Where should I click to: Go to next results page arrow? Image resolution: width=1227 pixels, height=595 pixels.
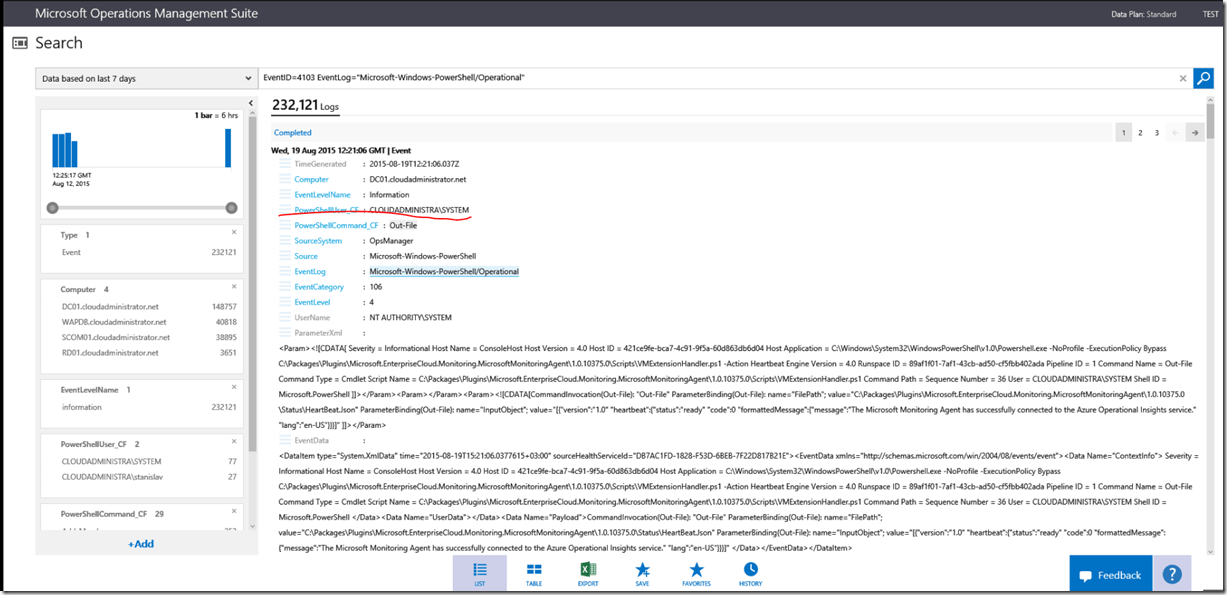1193,132
